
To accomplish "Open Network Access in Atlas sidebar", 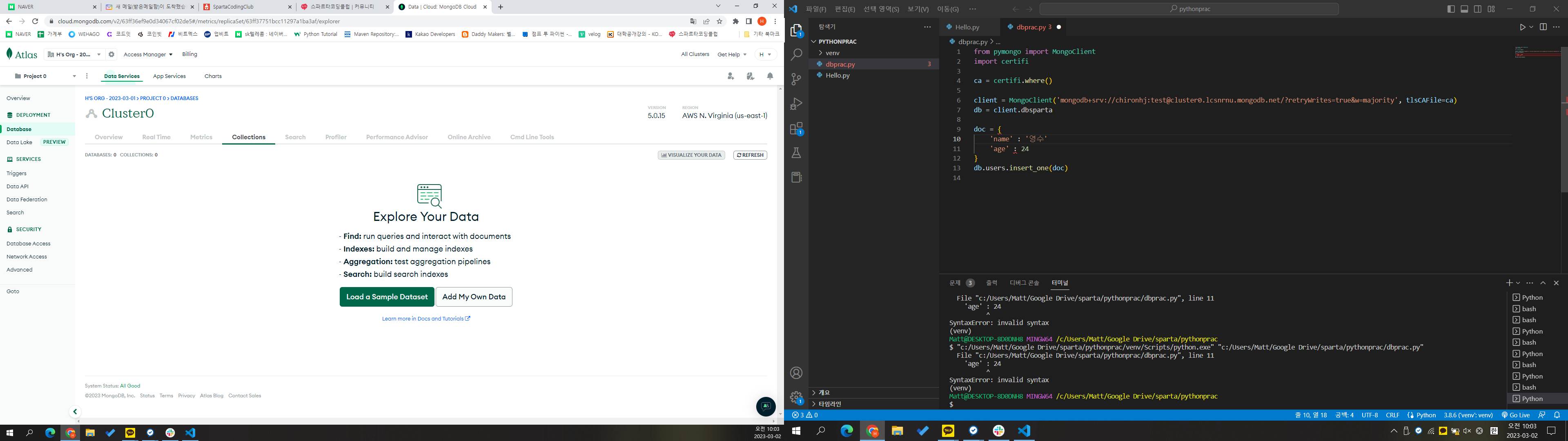I will 26,256.
